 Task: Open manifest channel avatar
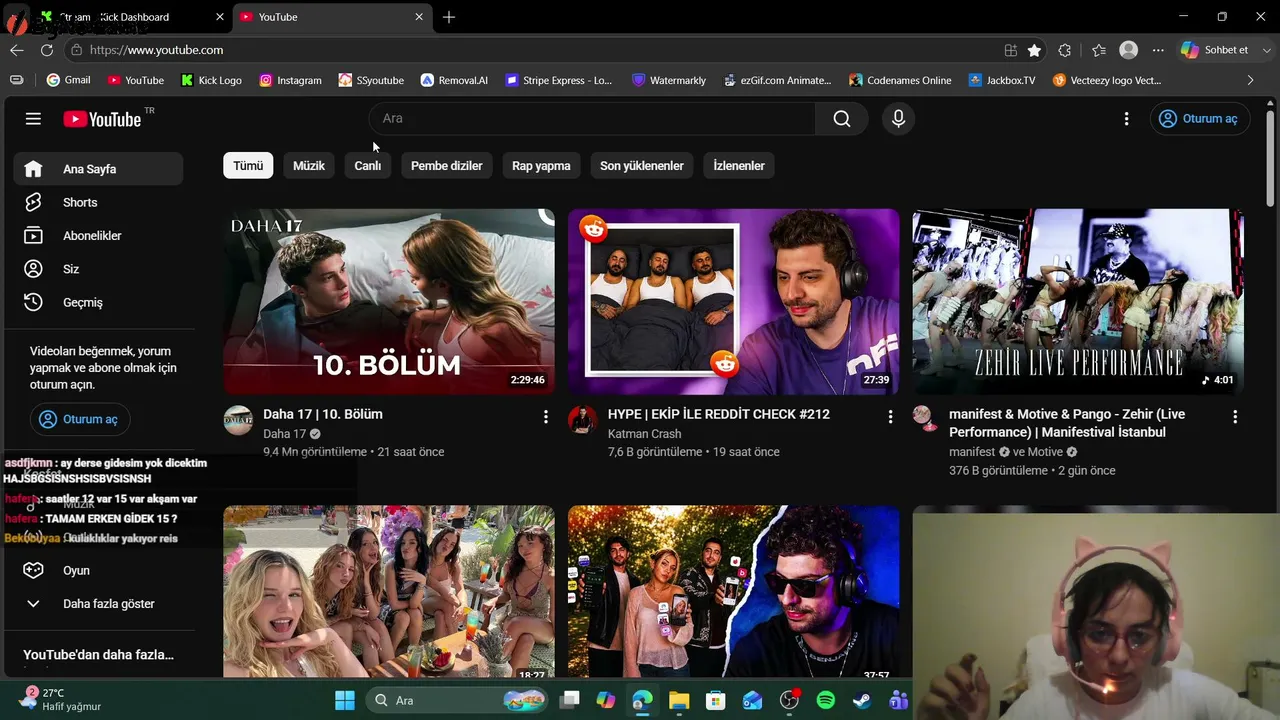[x=923, y=416]
